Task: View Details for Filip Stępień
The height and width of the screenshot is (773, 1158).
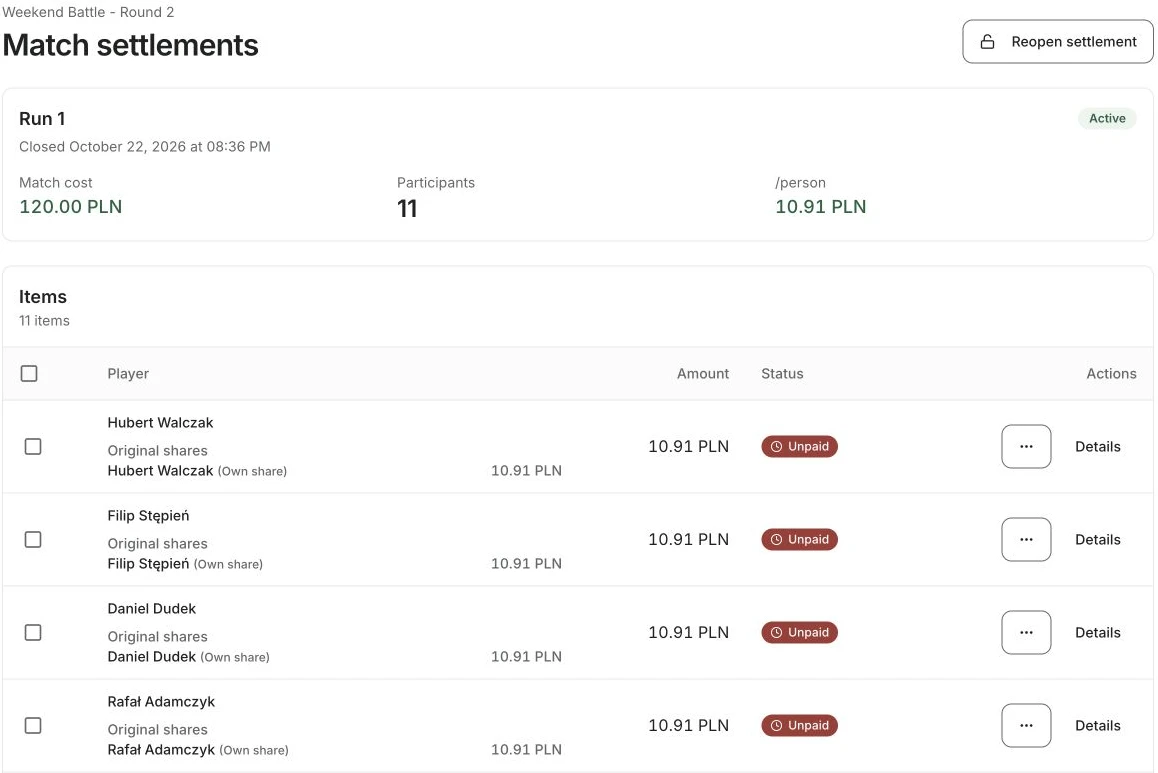Action: (x=1097, y=540)
